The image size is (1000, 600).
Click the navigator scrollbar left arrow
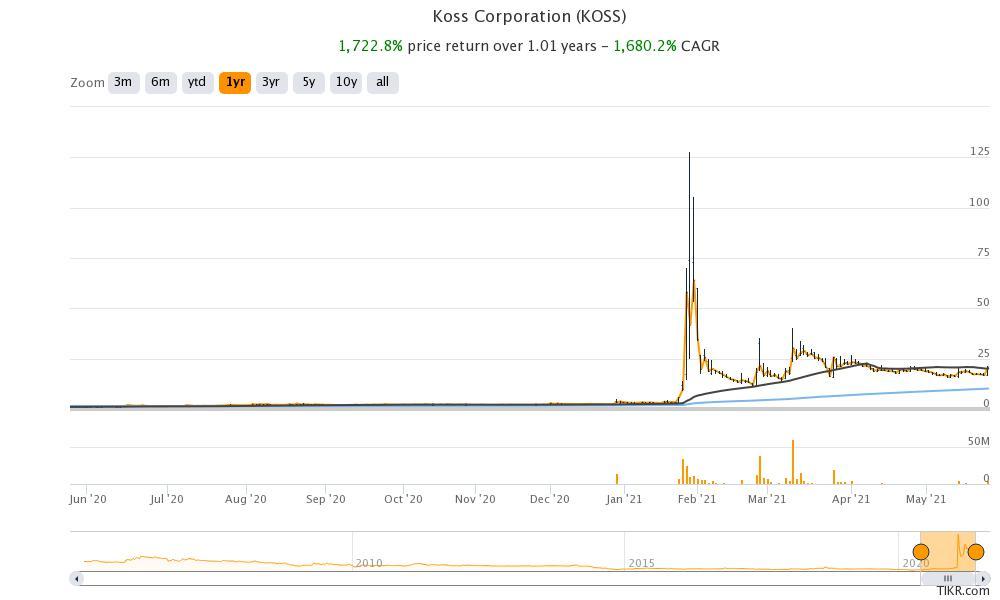pyautogui.click(x=77, y=579)
